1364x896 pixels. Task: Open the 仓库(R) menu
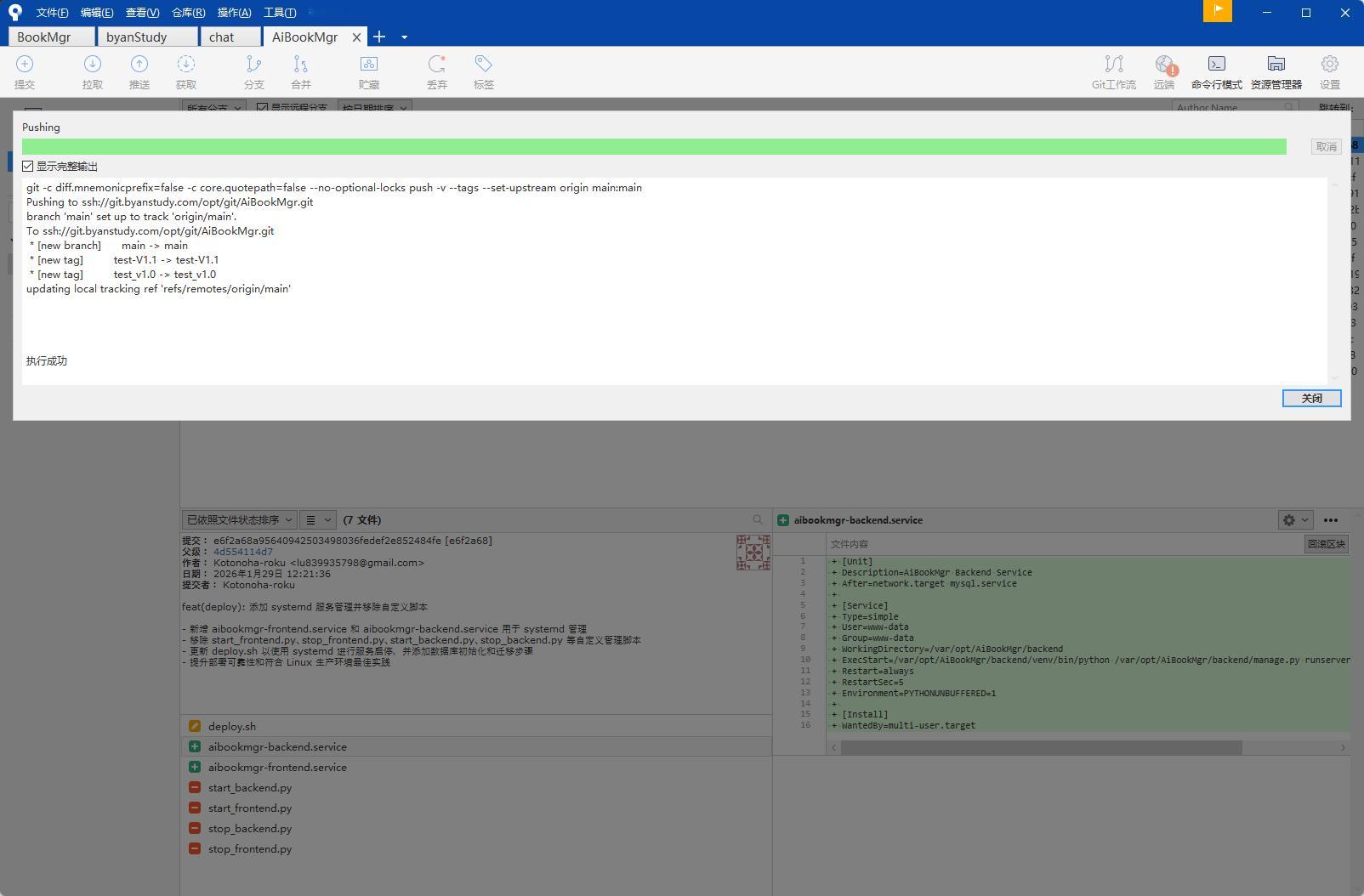point(189,12)
